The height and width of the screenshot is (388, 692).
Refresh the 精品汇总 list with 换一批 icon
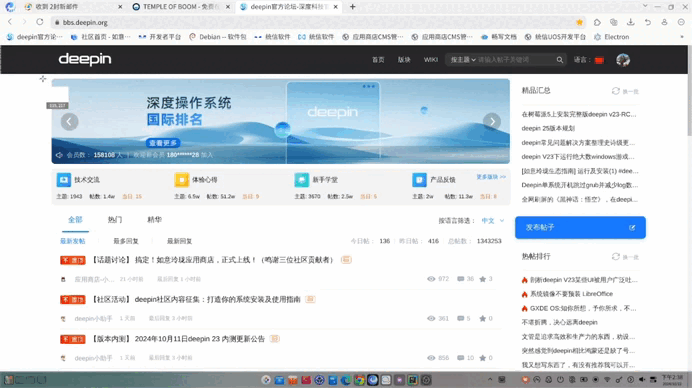click(616, 91)
